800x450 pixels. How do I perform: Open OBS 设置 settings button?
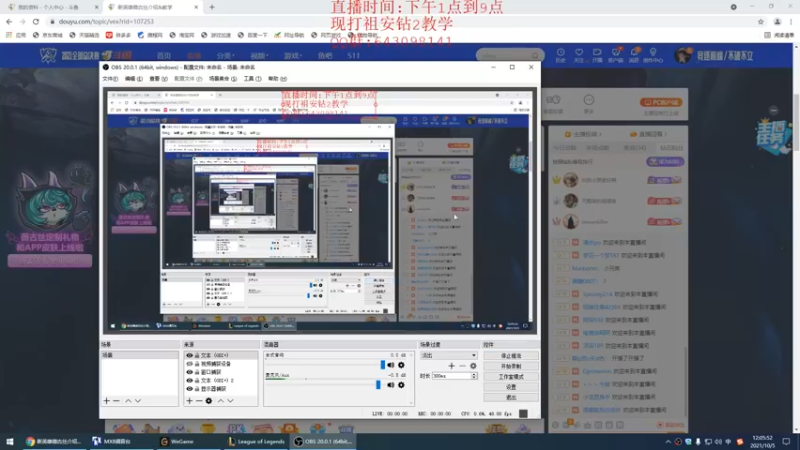(x=511, y=387)
